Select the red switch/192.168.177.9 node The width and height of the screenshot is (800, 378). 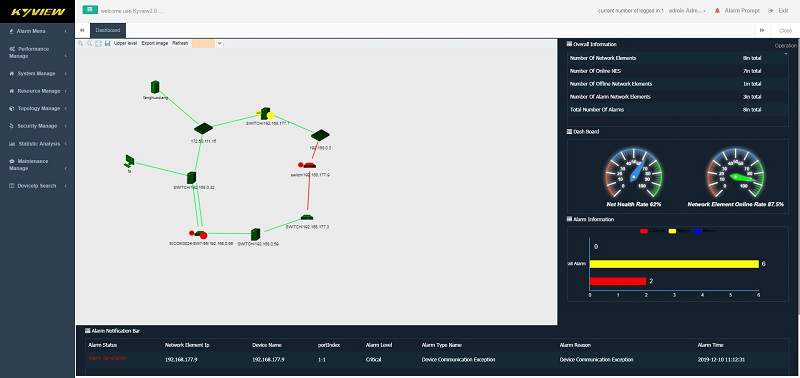coord(309,165)
